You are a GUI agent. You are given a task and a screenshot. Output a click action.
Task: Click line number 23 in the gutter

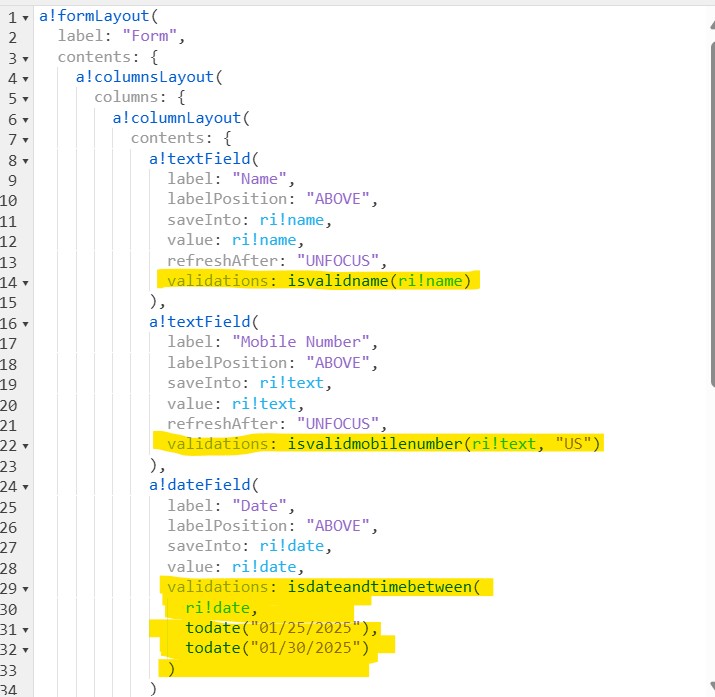click(9, 466)
